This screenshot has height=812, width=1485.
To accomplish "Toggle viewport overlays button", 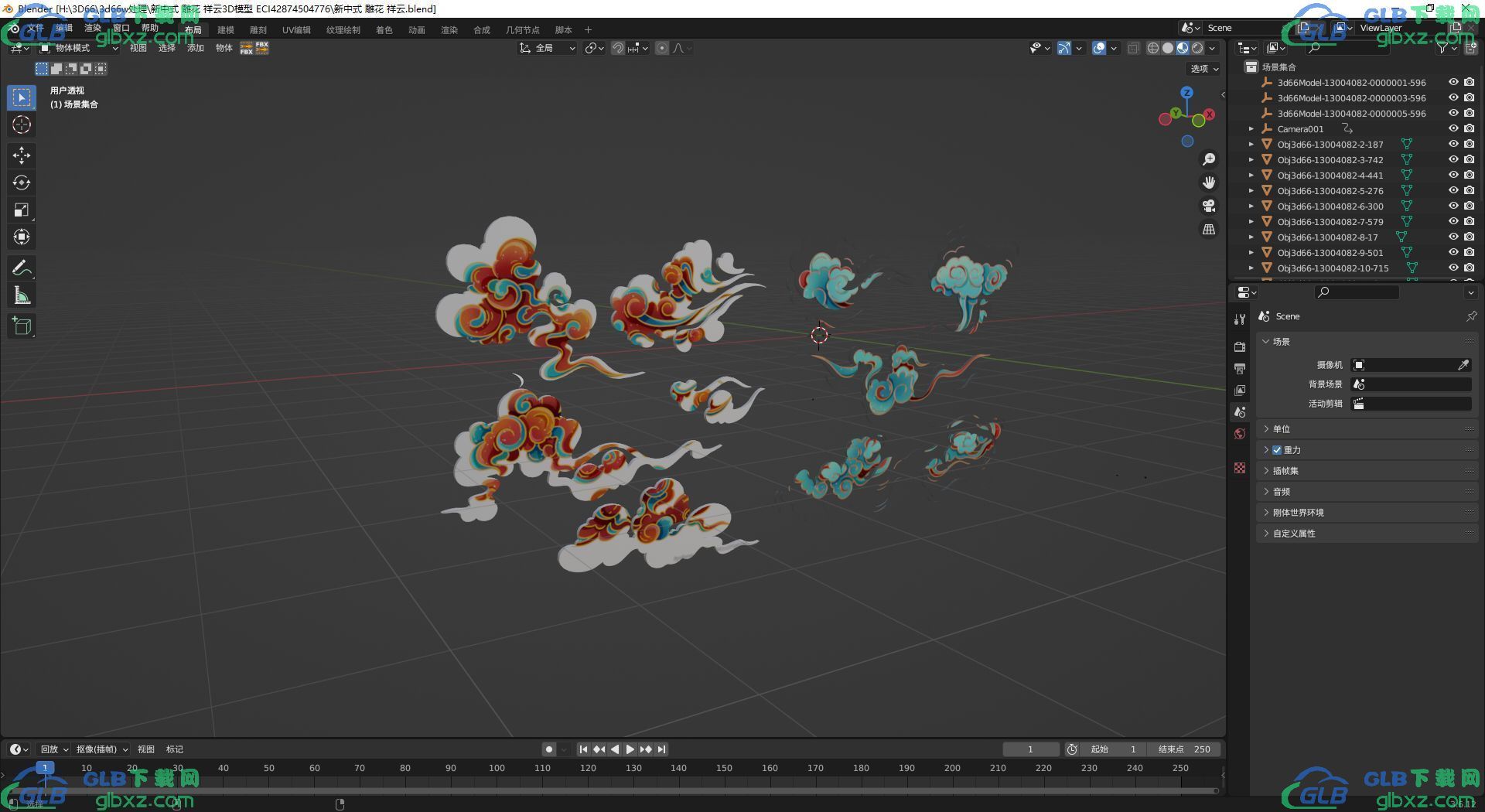I will click(x=1099, y=48).
